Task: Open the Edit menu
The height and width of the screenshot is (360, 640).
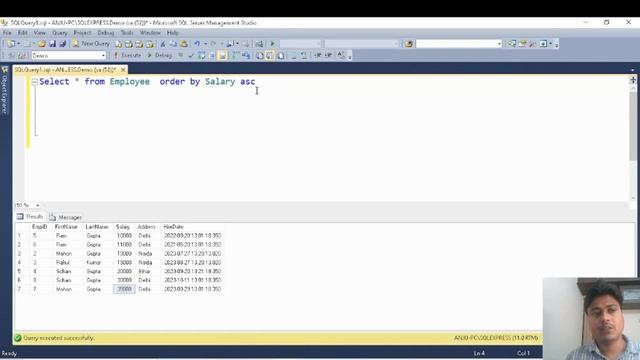Action: tap(22, 33)
